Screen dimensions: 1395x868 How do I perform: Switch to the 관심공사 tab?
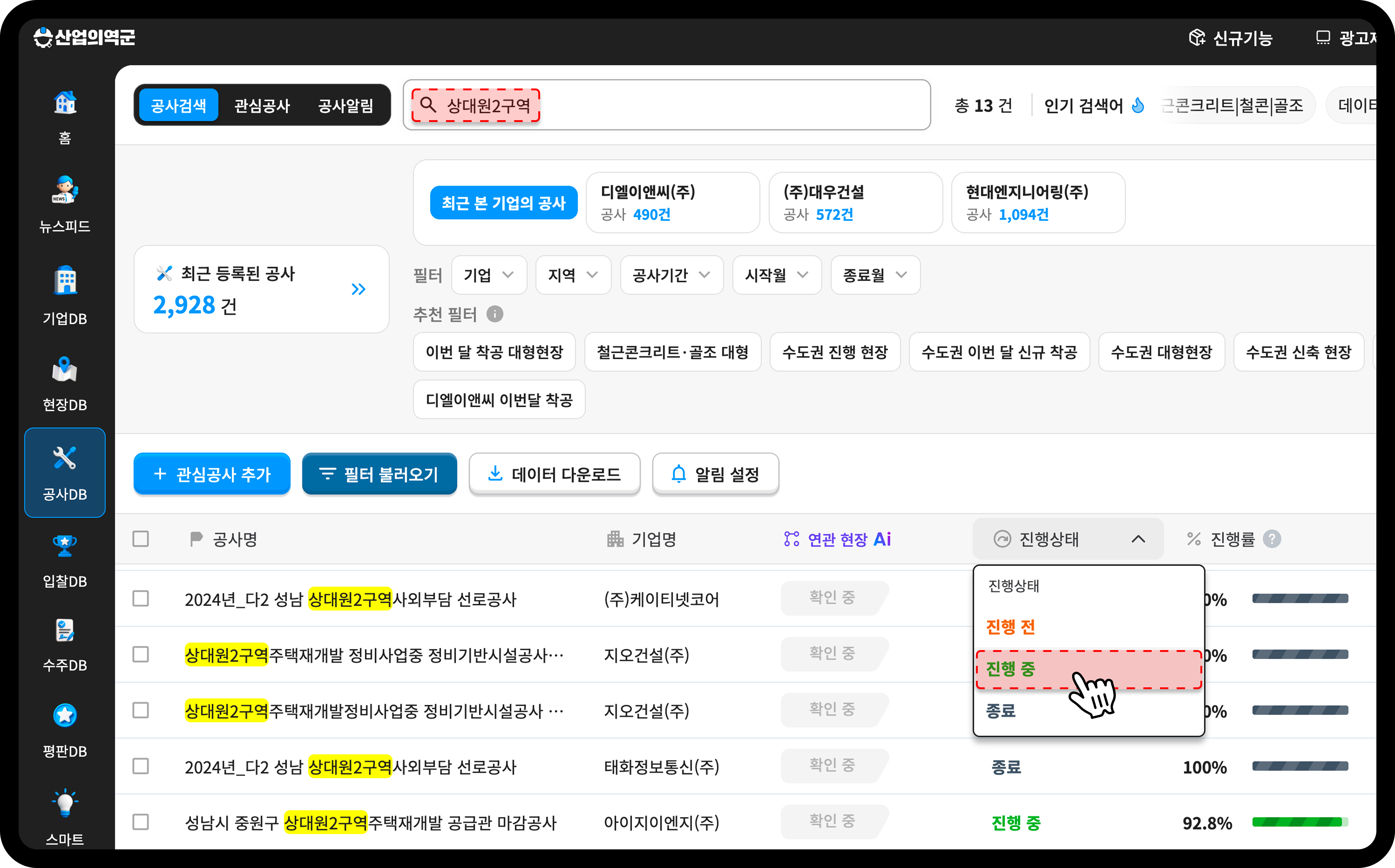tap(262, 105)
